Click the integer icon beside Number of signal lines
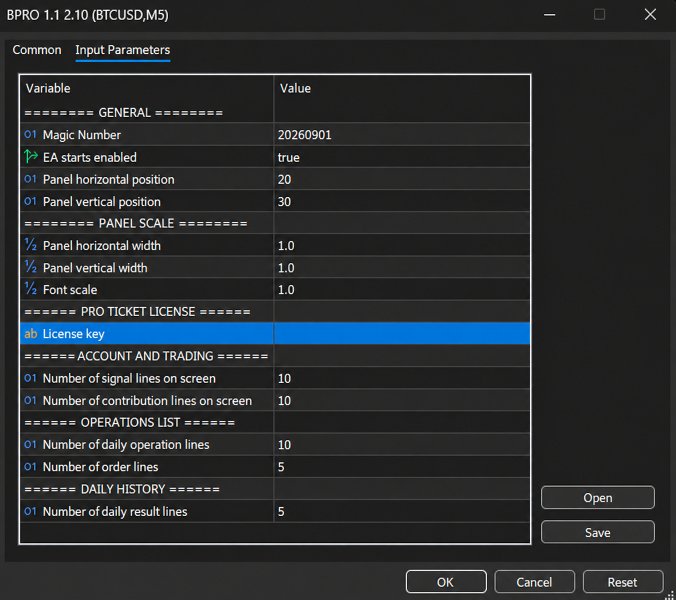Viewport: 676px width, 600px height. [x=30, y=378]
